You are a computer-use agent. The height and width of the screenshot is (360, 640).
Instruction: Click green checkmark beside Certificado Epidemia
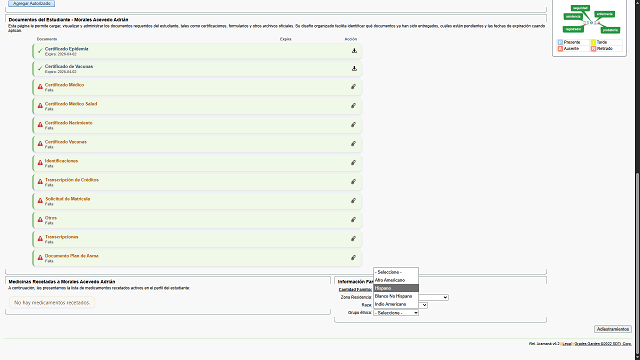40,51
